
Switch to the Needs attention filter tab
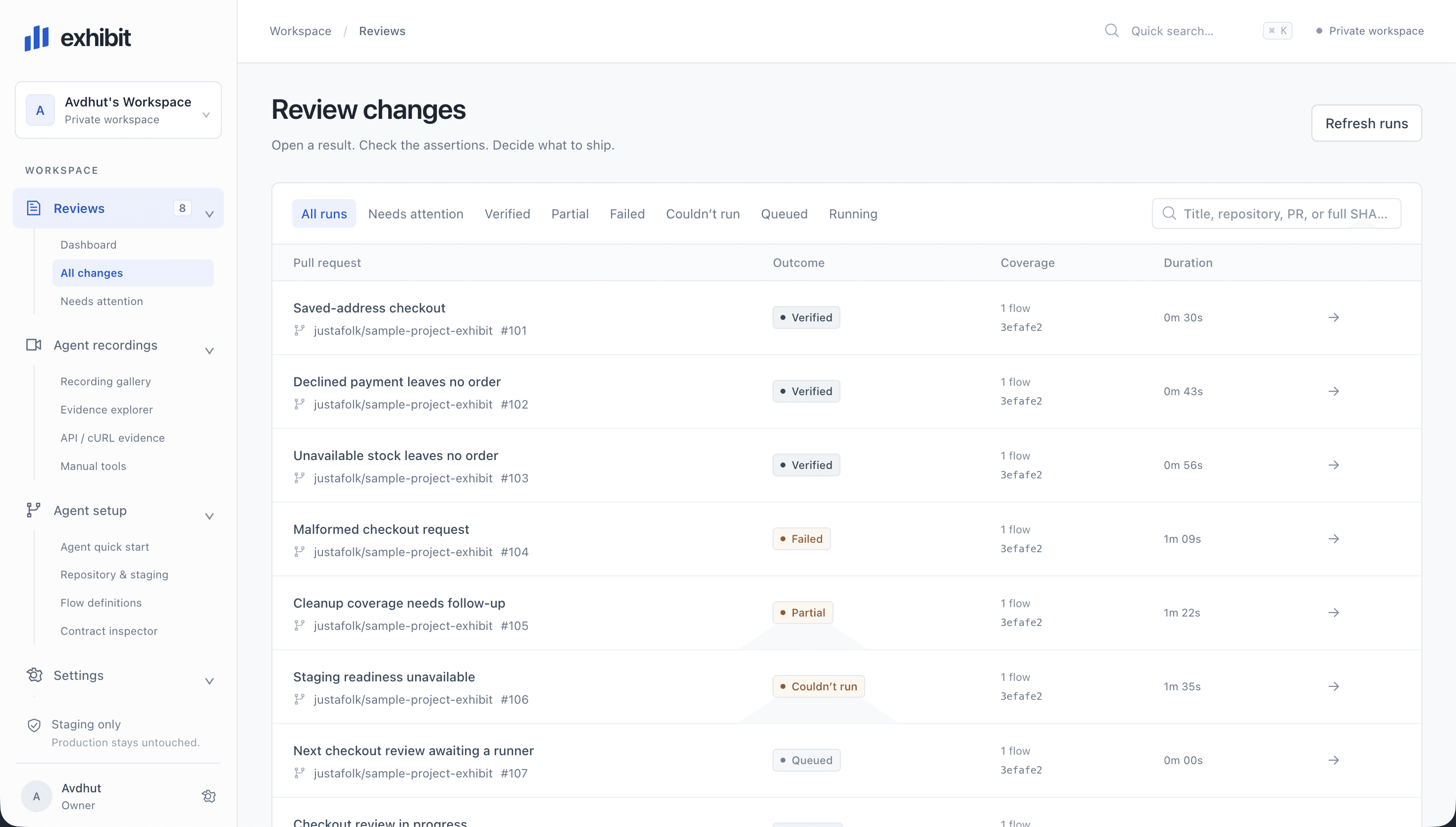coord(416,213)
